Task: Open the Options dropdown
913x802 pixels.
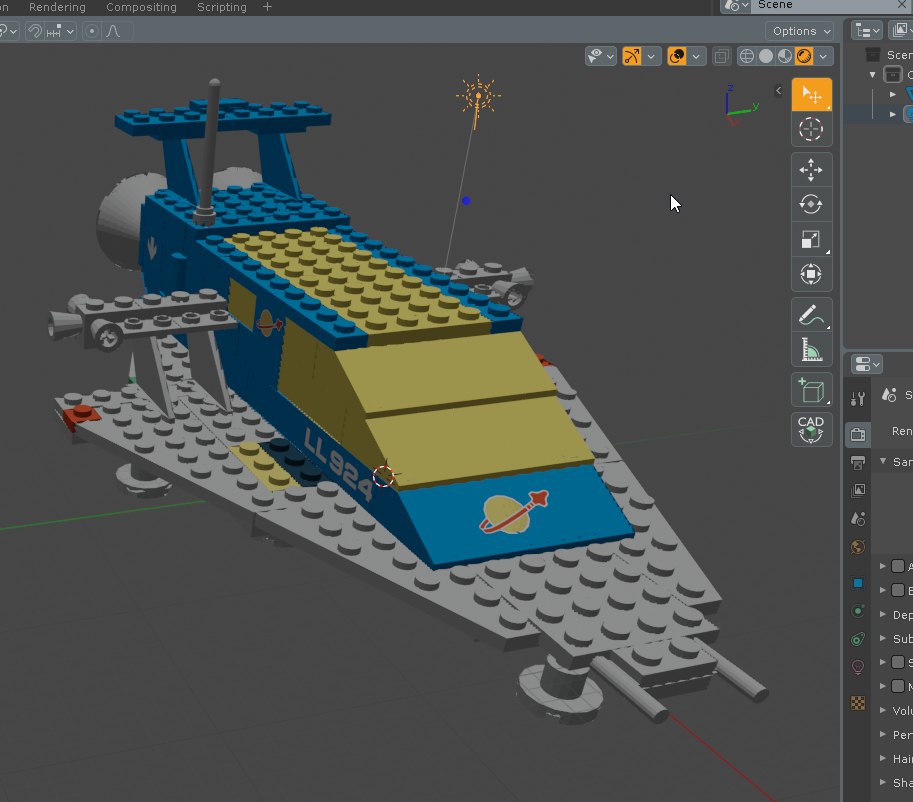Action: click(x=801, y=31)
